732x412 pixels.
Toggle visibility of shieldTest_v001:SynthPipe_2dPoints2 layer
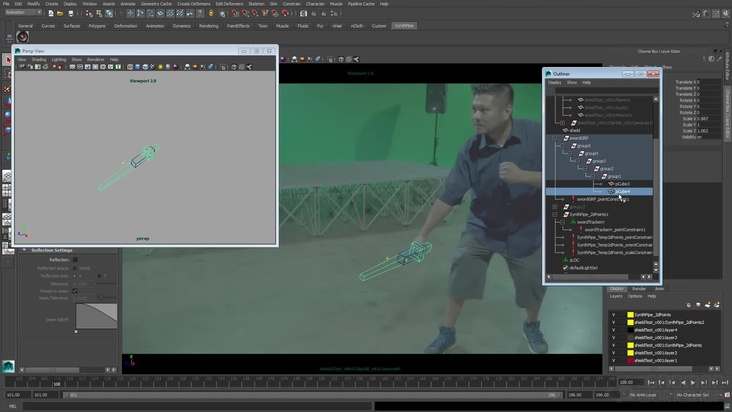[613, 322]
